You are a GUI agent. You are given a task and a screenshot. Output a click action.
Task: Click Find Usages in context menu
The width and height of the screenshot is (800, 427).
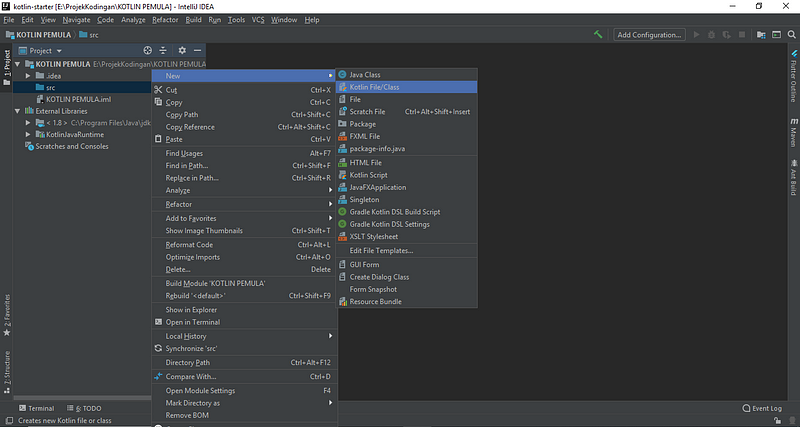[243, 154]
